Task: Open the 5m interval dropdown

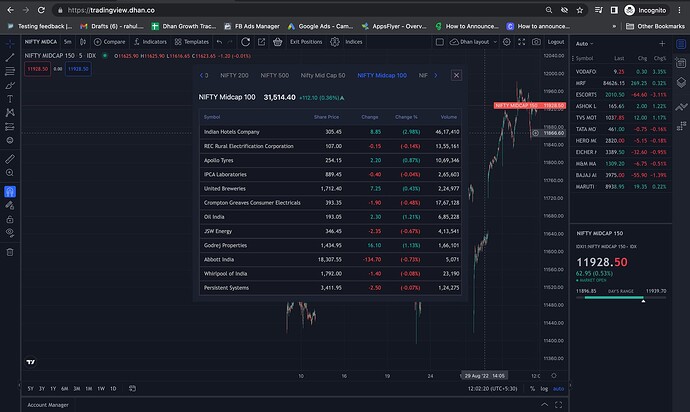Action: click(67, 42)
